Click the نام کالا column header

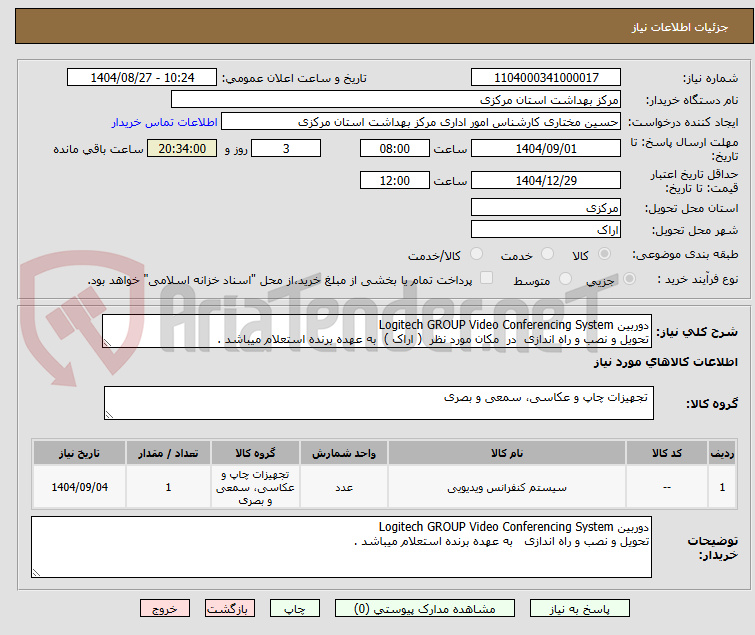[507, 453]
